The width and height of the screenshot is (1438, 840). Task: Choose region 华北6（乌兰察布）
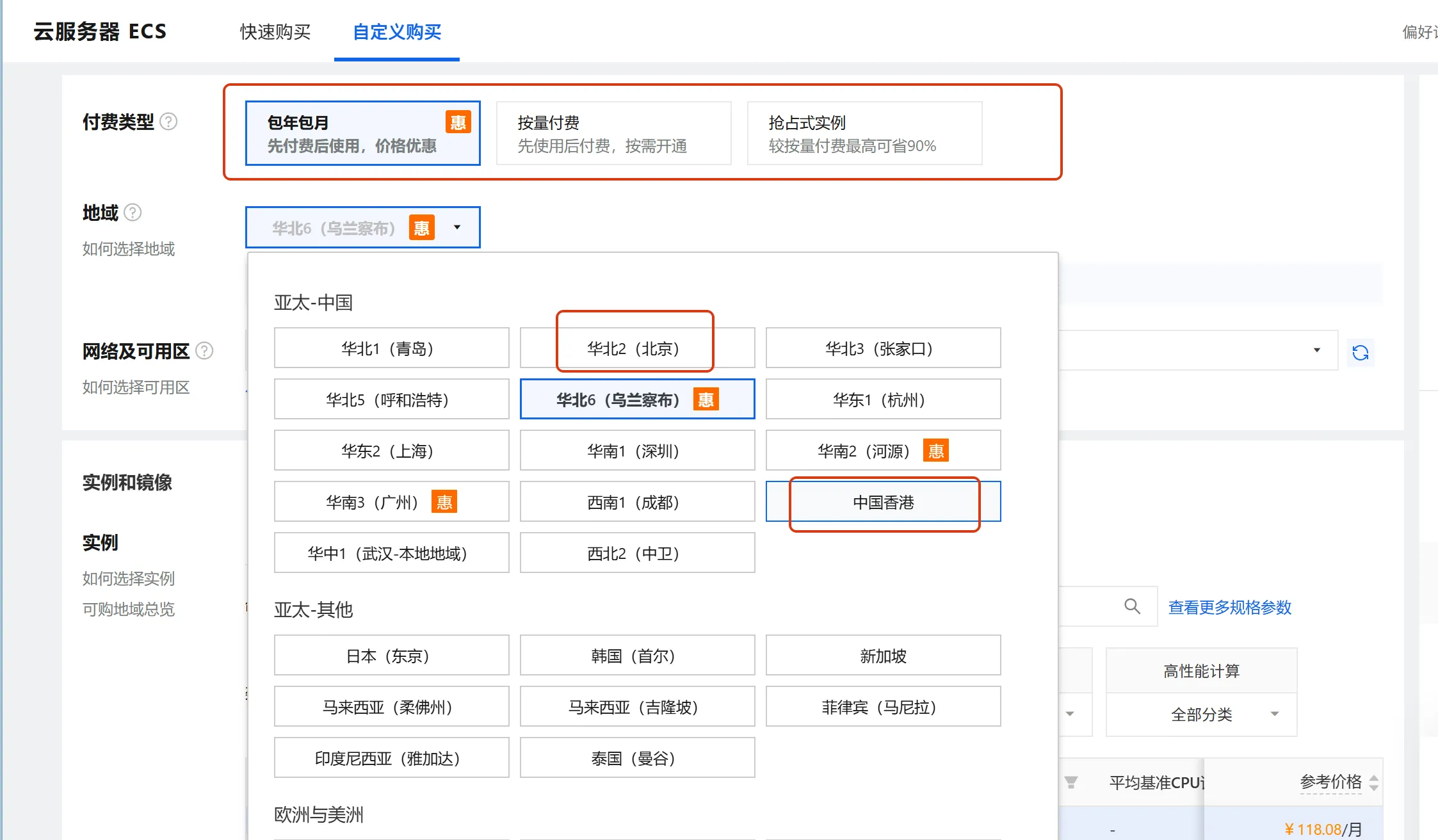638,400
